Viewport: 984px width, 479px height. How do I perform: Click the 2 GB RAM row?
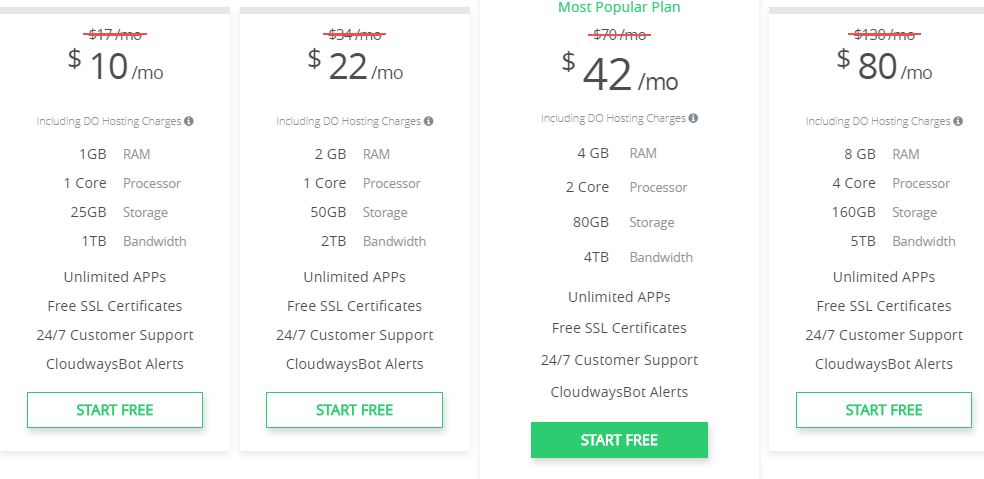[x=352, y=154]
